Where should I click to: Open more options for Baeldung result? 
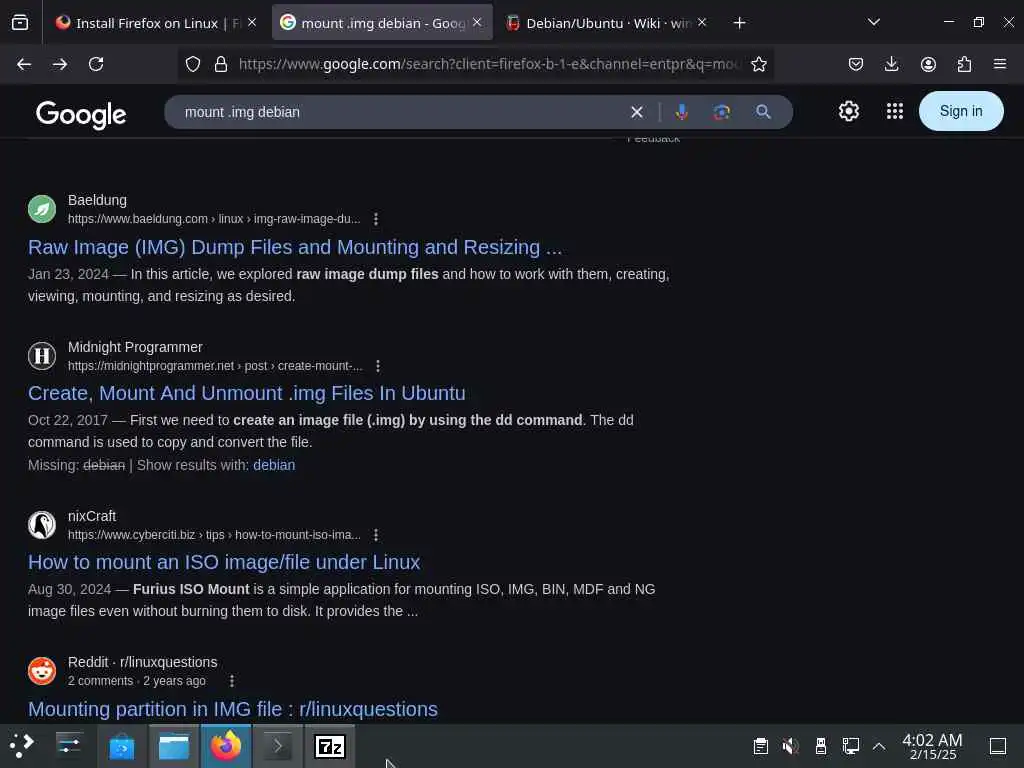coord(376,219)
